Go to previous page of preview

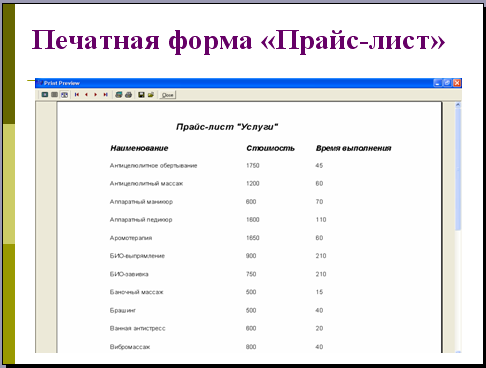pyautogui.click(x=86, y=95)
